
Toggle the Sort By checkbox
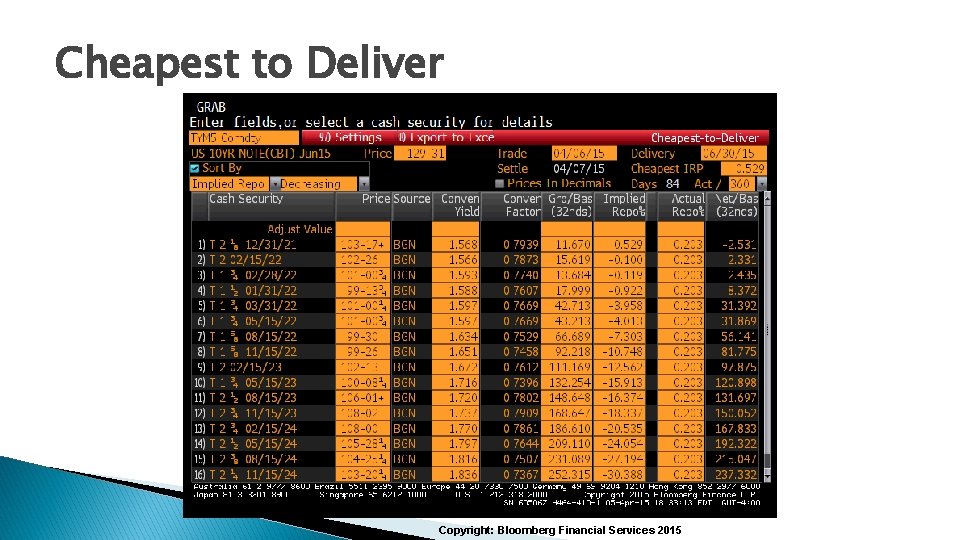point(195,168)
